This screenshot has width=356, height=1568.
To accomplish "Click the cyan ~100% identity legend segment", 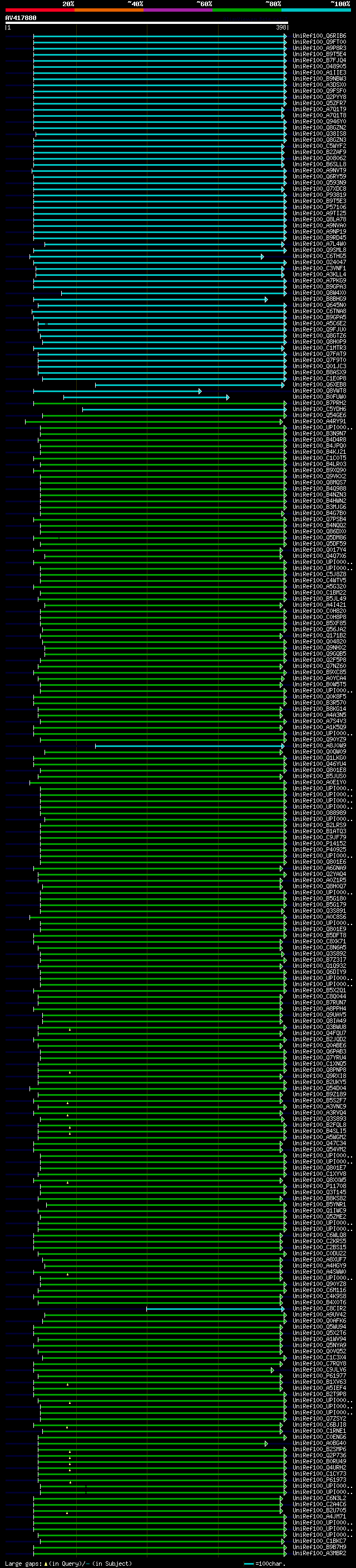I will pos(316,10).
